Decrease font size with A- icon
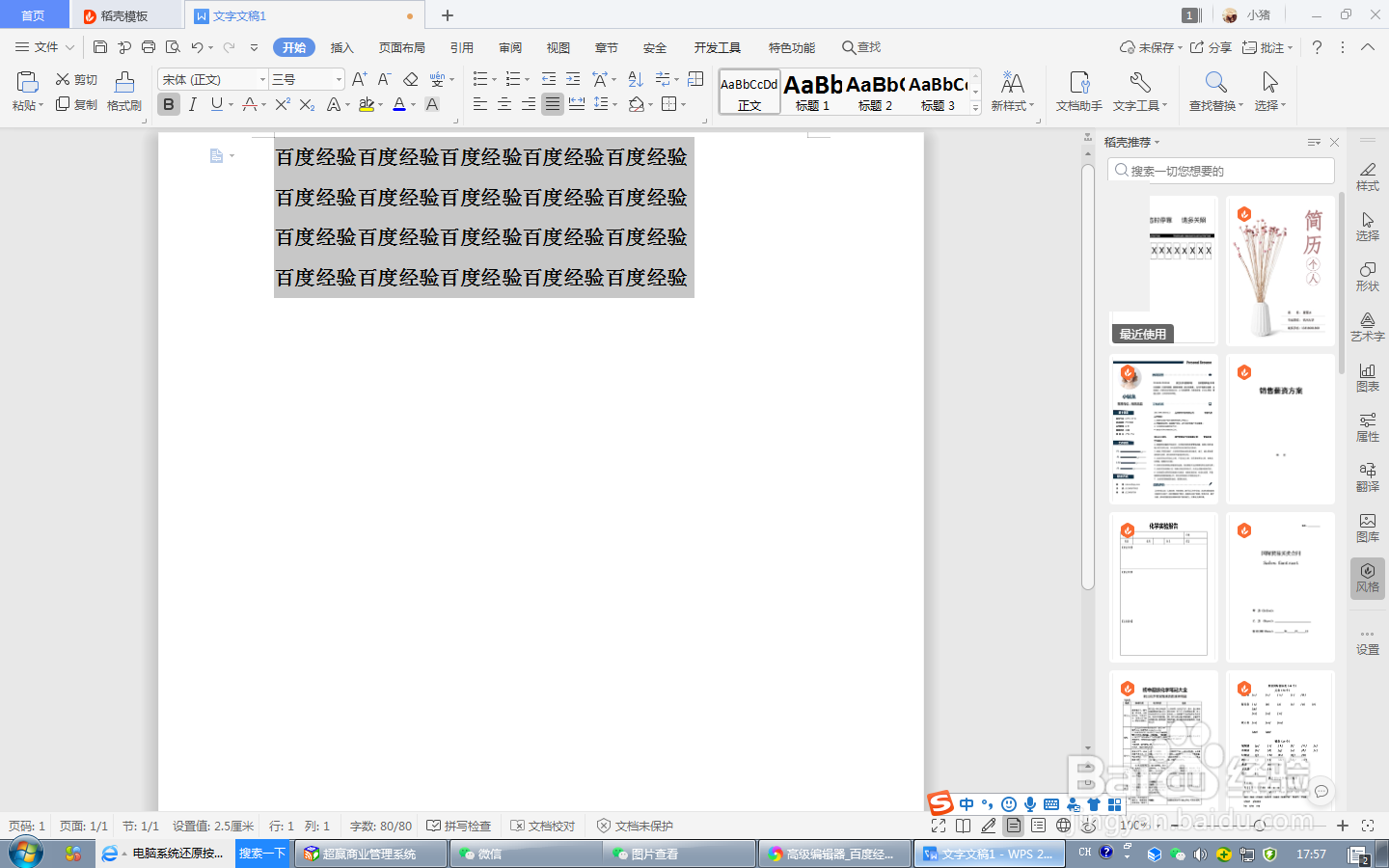The height and width of the screenshot is (868, 1389). tap(384, 79)
